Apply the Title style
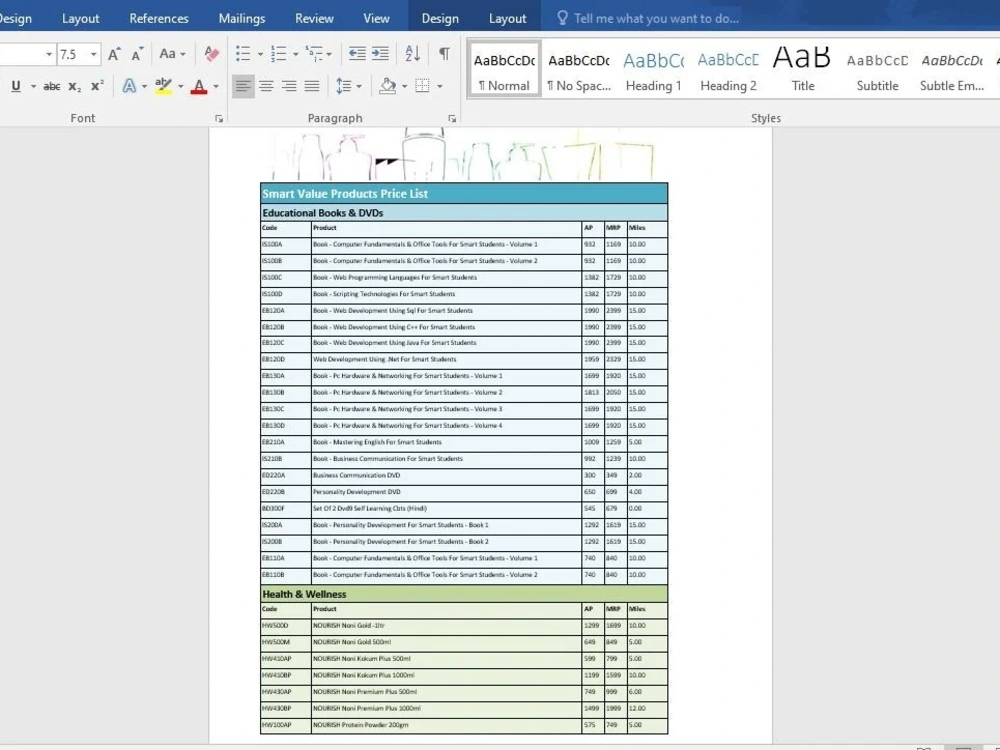 pos(803,70)
